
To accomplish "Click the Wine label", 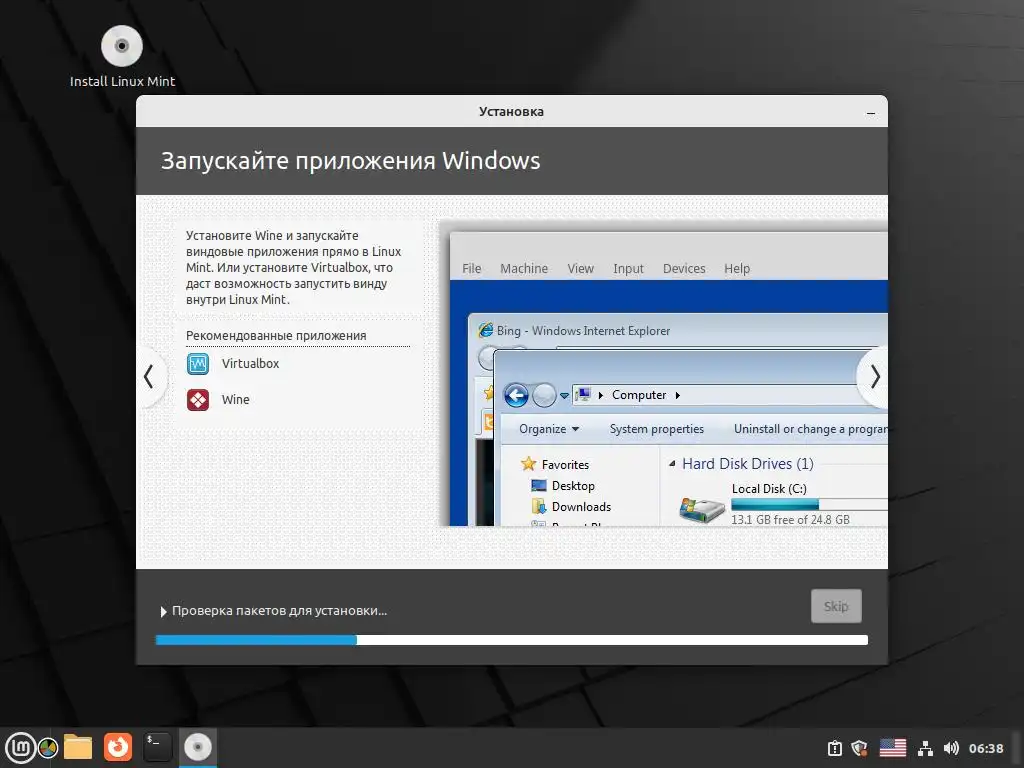I will click(235, 400).
